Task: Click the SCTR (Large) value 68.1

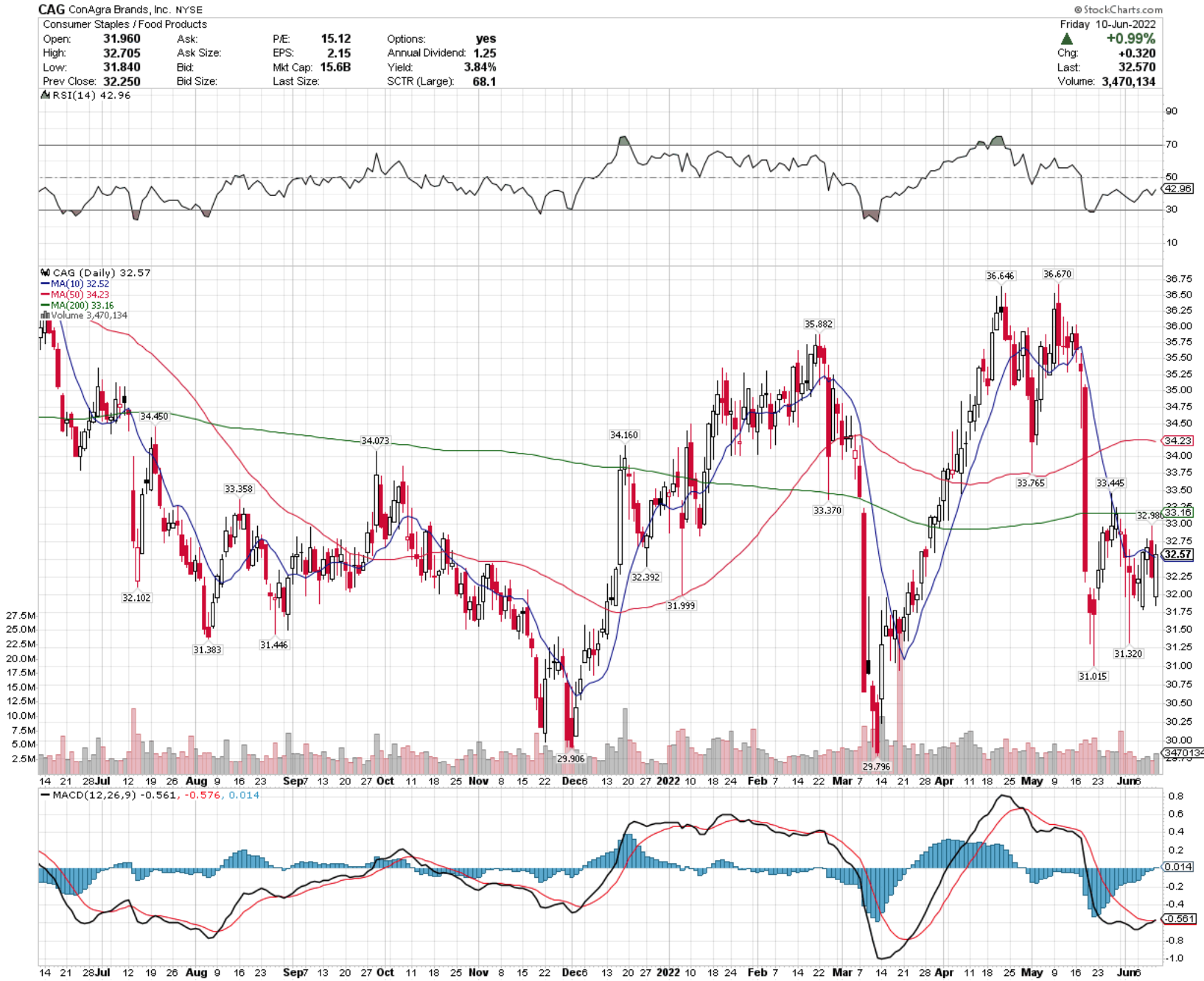Action: click(484, 82)
